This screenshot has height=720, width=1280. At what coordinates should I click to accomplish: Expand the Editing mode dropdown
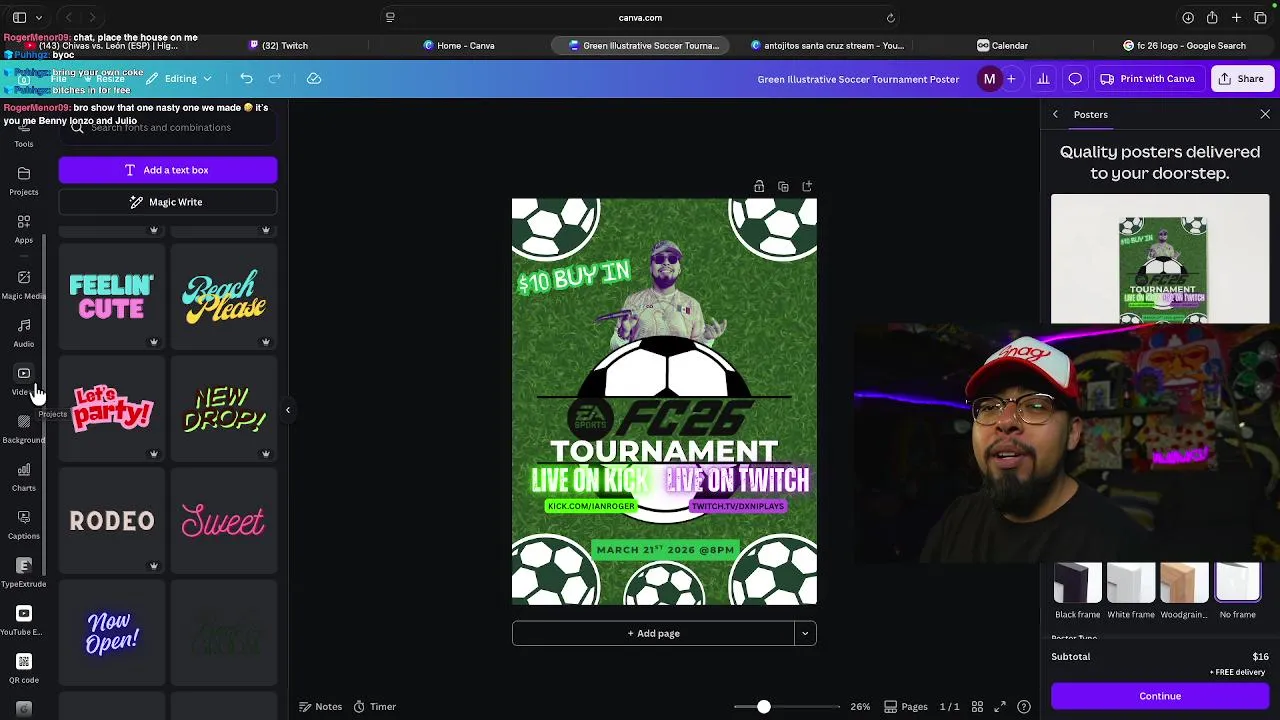tap(180, 78)
